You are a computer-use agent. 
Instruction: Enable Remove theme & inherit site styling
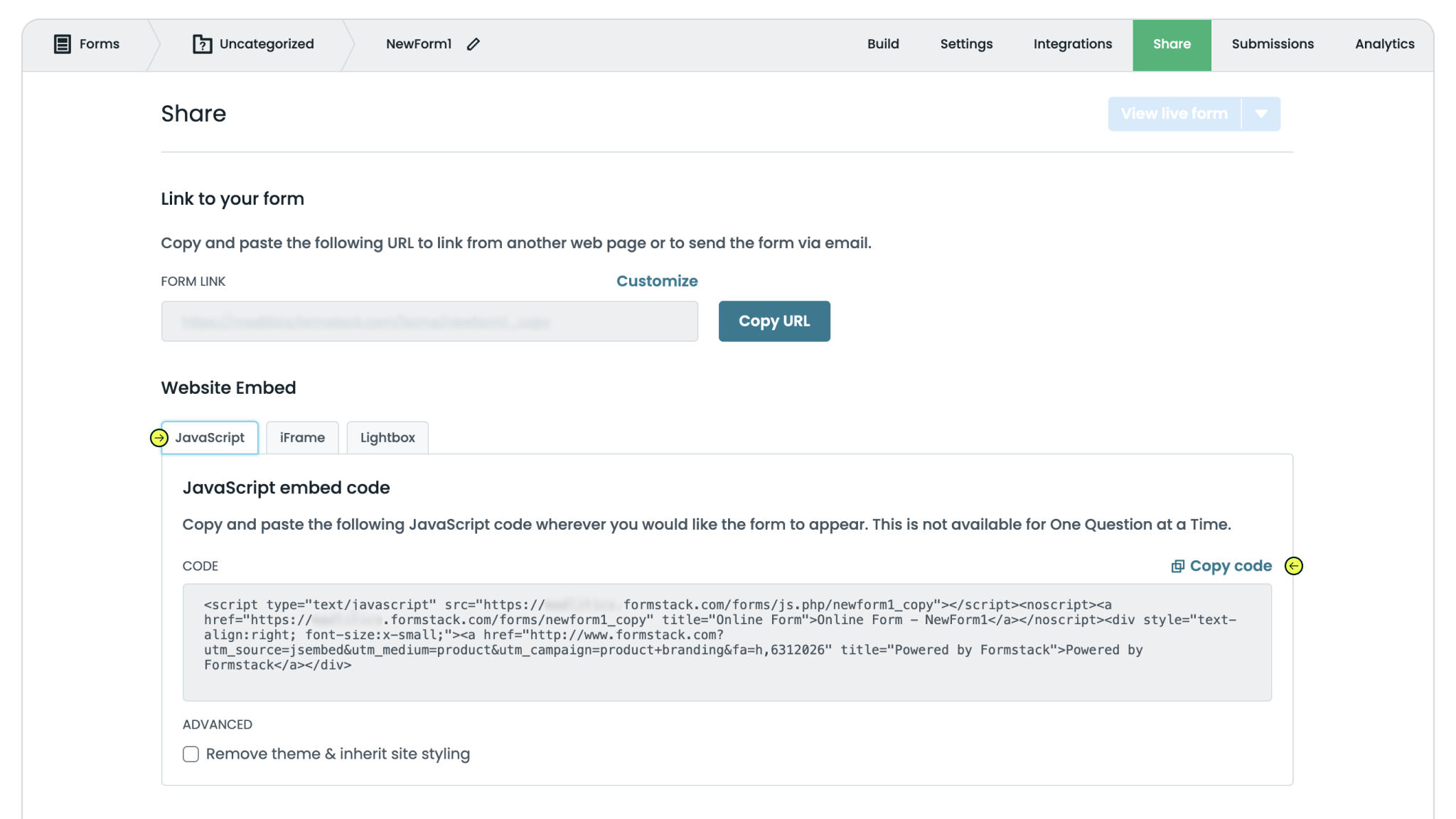pyautogui.click(x=191, y=754)
